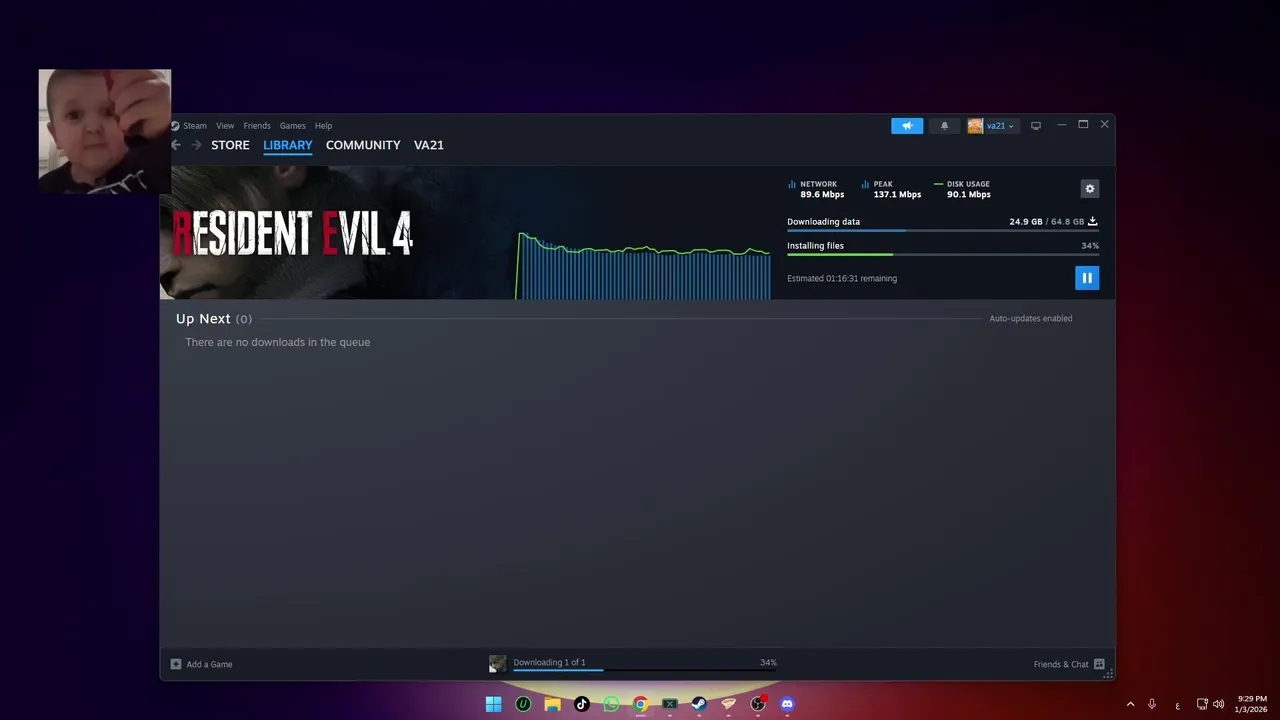The width and height of the screenshot is (1280, 720).
Task: Click the network throughput graph
Action: point(643,265)
